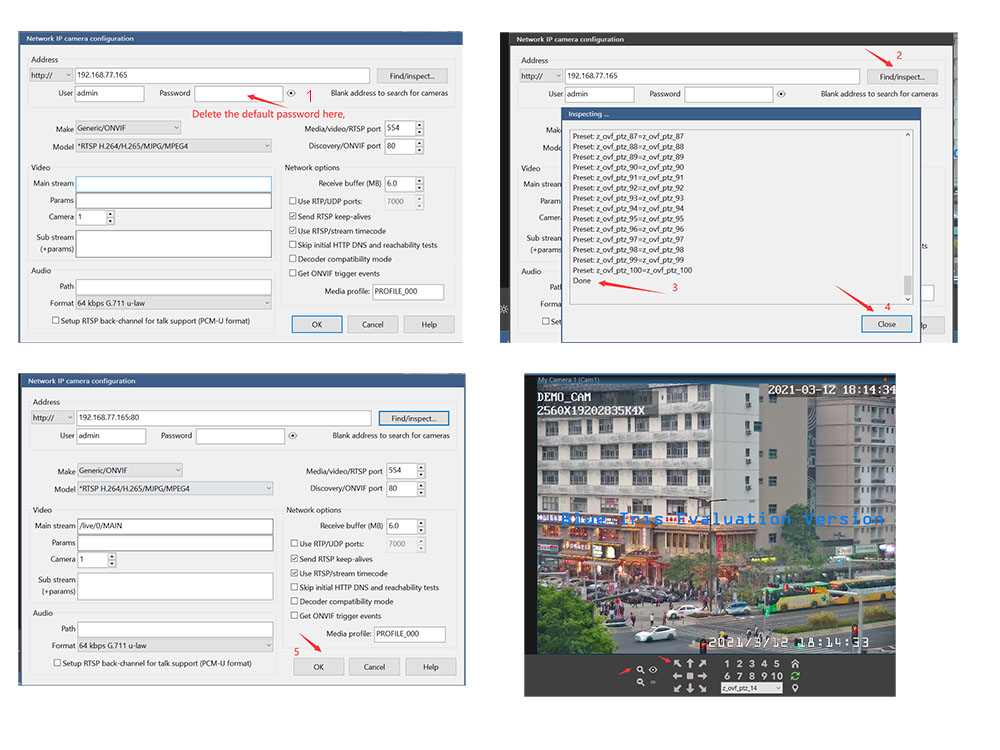Select the 'Done' line in Inspecting log
1000x750 pixels.
pyautogui.click(x=582, y=281)
